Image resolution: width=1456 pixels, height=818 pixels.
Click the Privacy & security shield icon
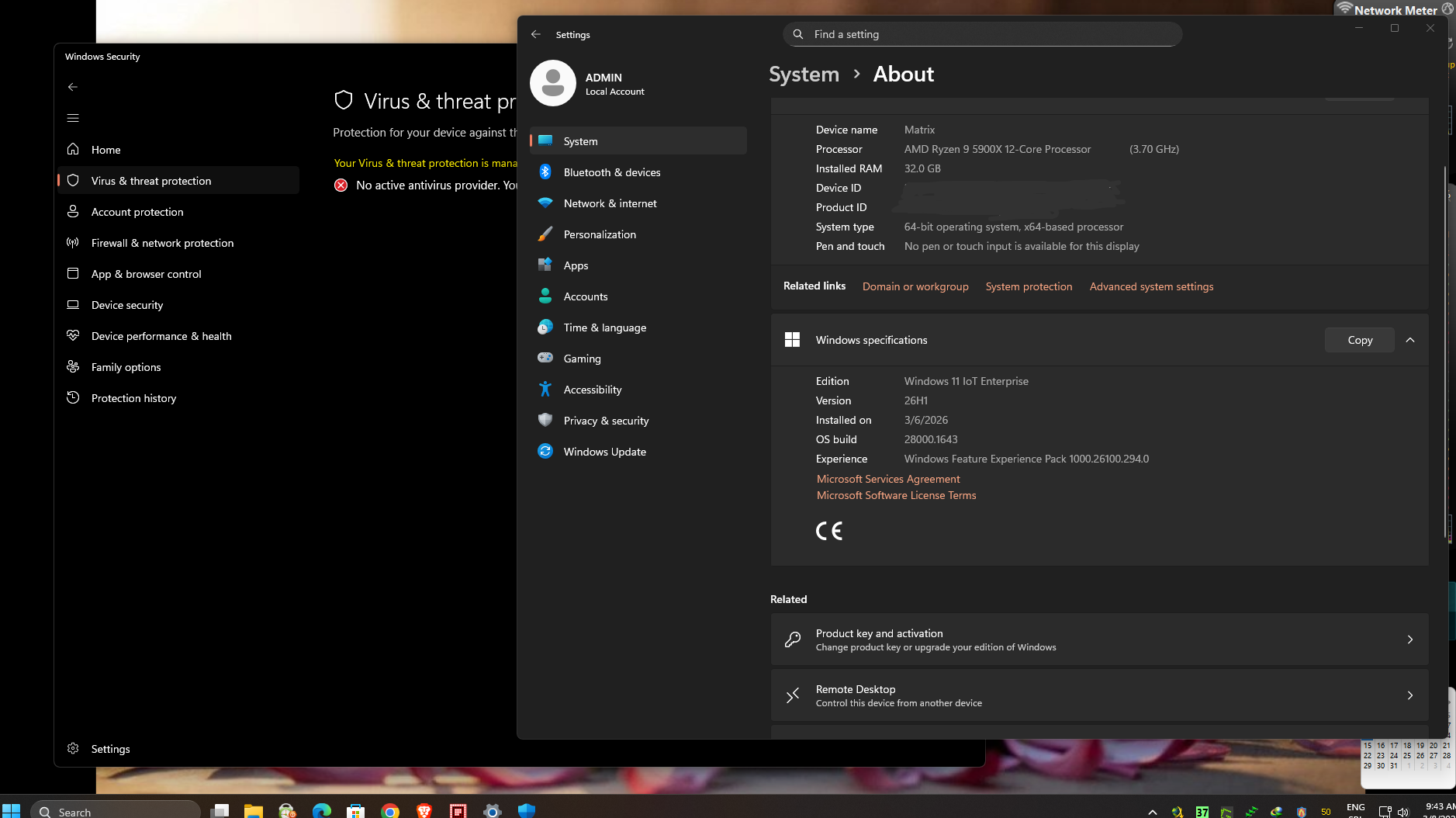point(545,420)
